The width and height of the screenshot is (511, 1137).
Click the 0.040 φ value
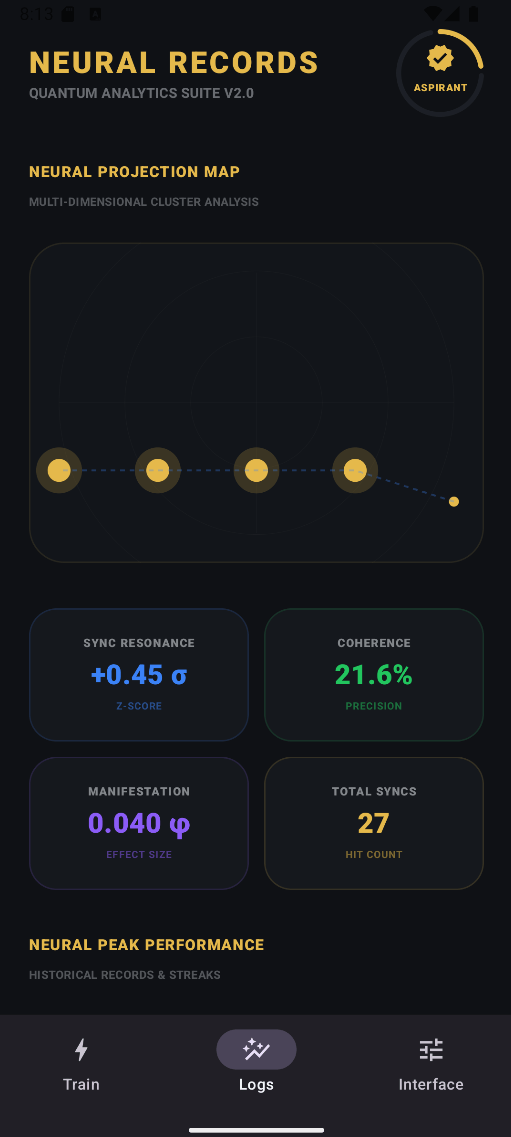(138, 824)
